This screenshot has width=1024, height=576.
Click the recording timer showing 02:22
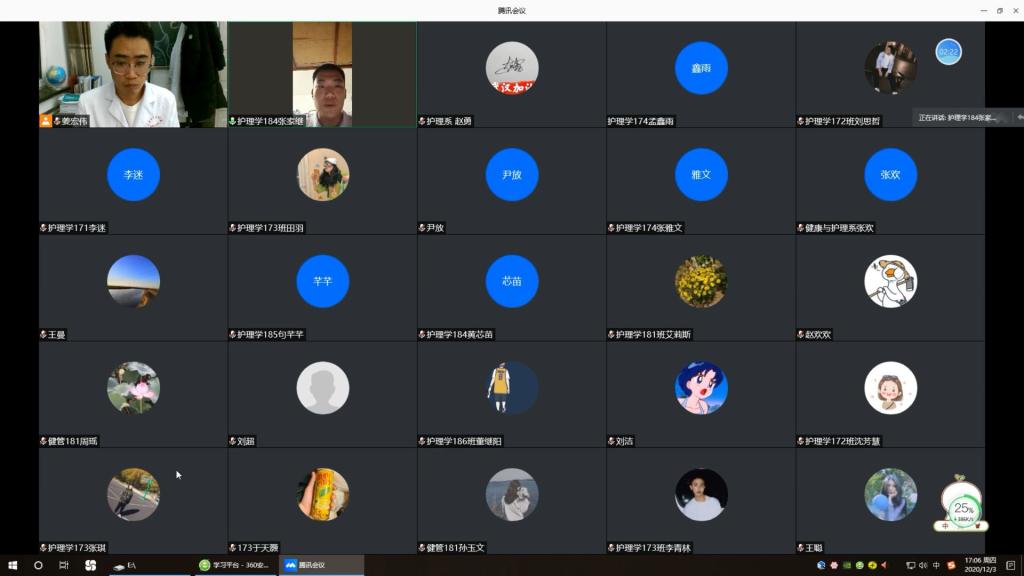(x=948, y=52)
